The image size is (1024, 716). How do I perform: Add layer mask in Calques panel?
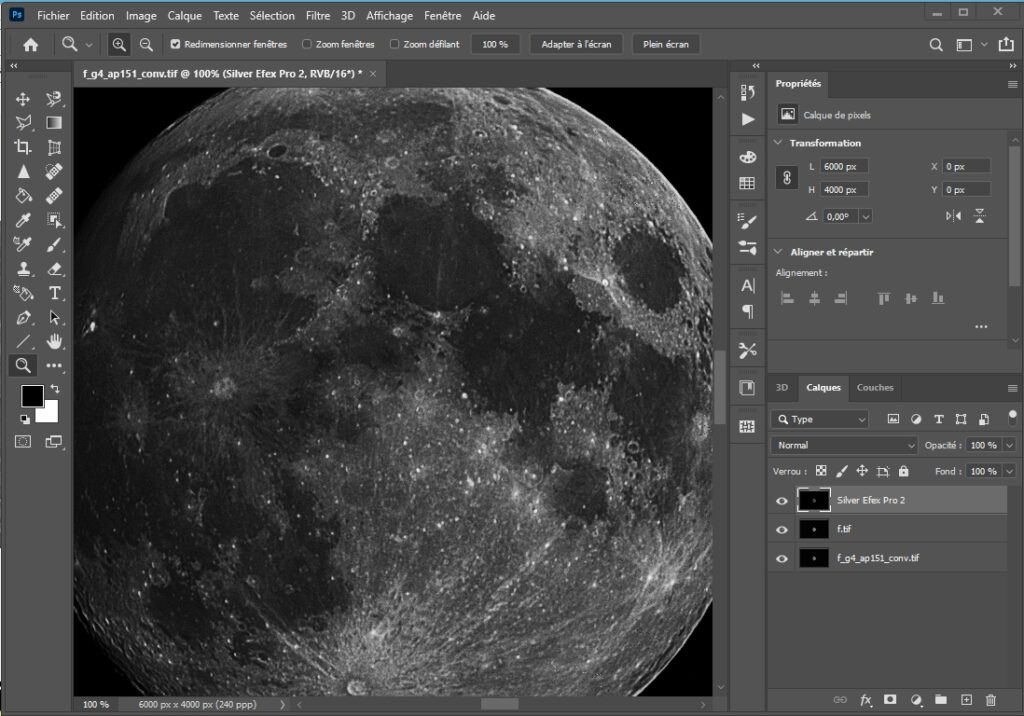tap(889, 700)
